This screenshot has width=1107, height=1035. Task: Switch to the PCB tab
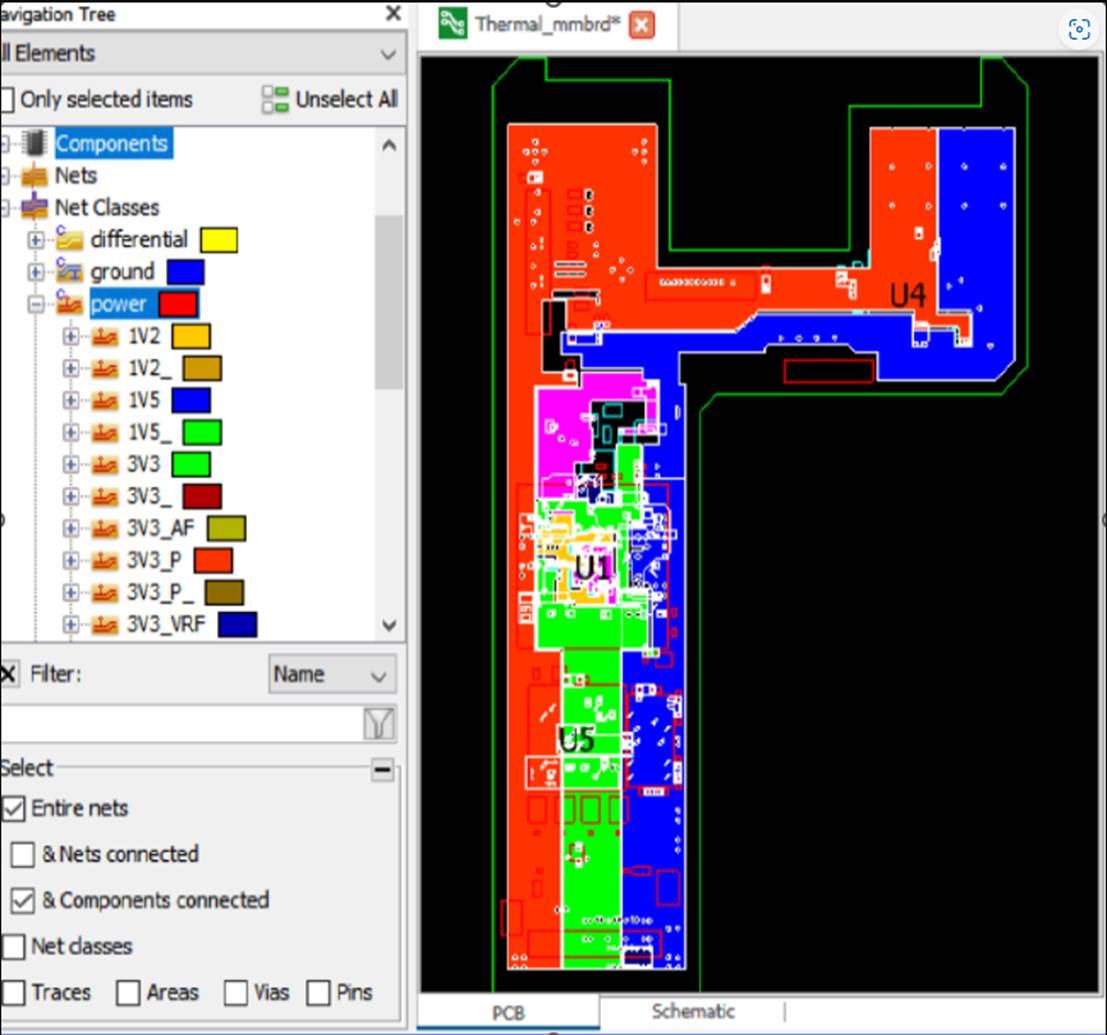508,1012
